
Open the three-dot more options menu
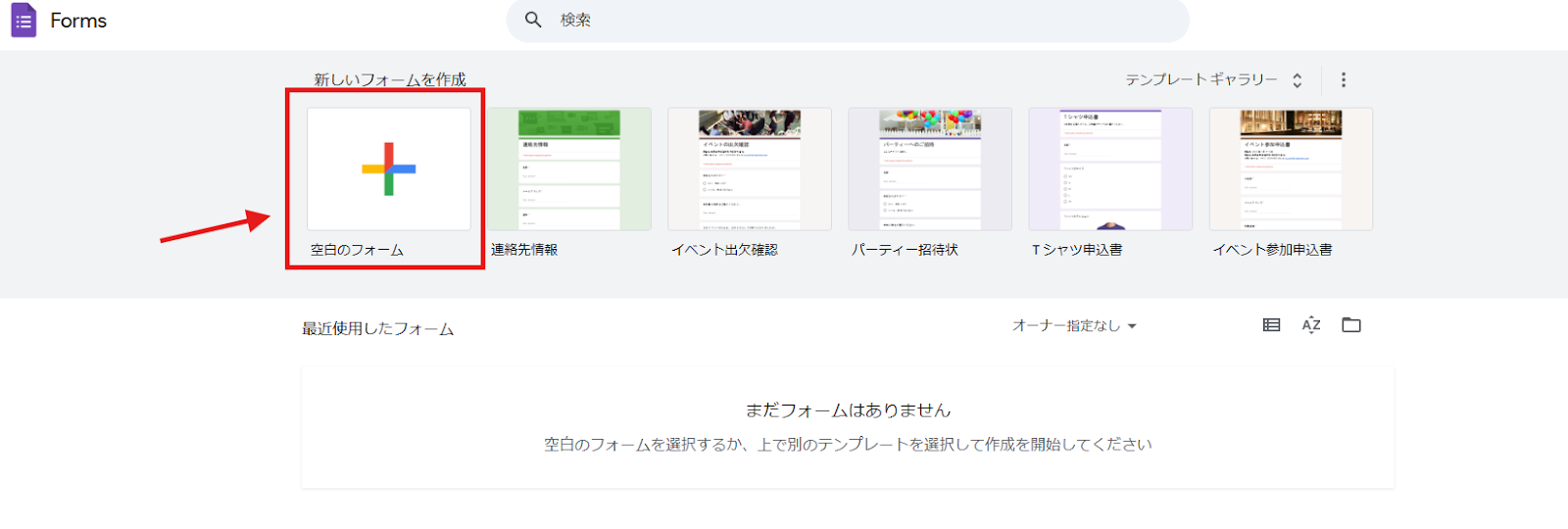pyautogui.click(x=1344, y=79)
